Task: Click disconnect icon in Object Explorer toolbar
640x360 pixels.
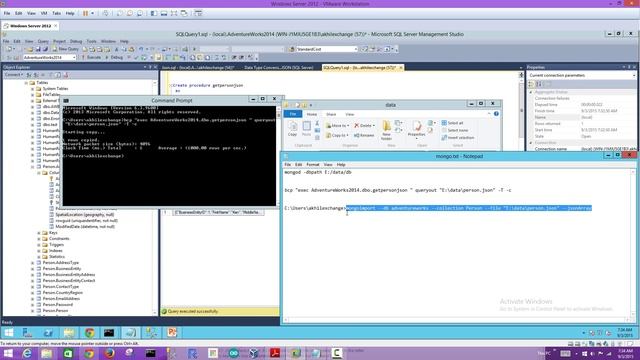Action: 36,75
